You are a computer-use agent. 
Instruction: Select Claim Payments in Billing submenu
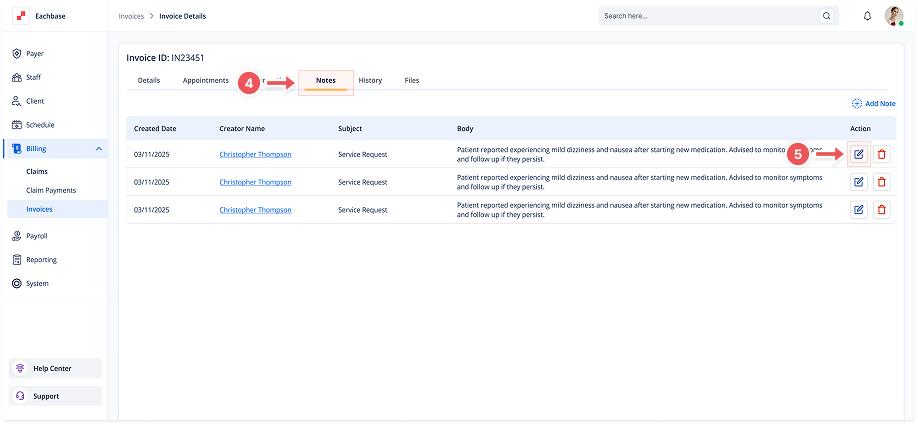click(51, 190)
